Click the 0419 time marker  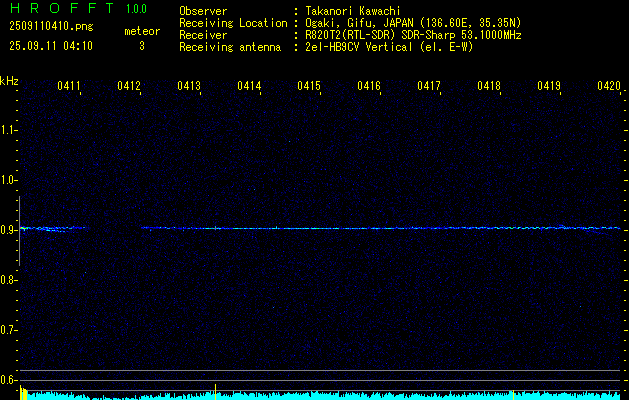coord(549,86)
